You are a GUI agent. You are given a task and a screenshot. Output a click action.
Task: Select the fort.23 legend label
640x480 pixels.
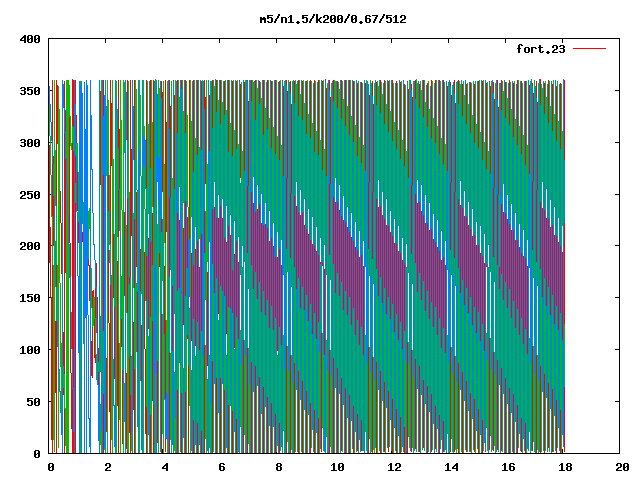click(541, 49)
